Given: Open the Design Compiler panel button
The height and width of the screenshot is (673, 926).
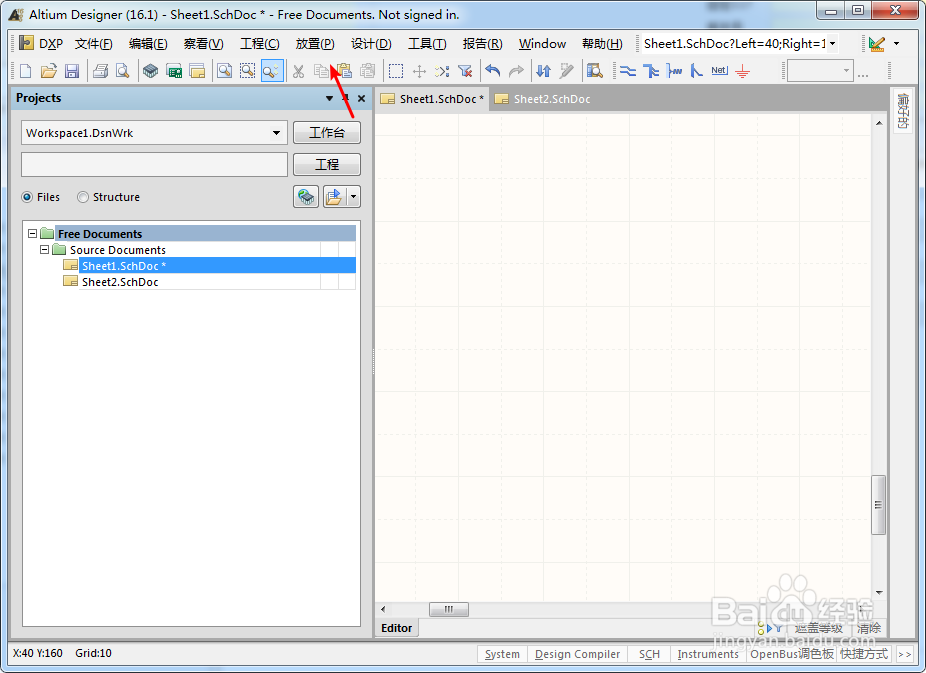Looking at the screenshot, I should click(577, 654).
